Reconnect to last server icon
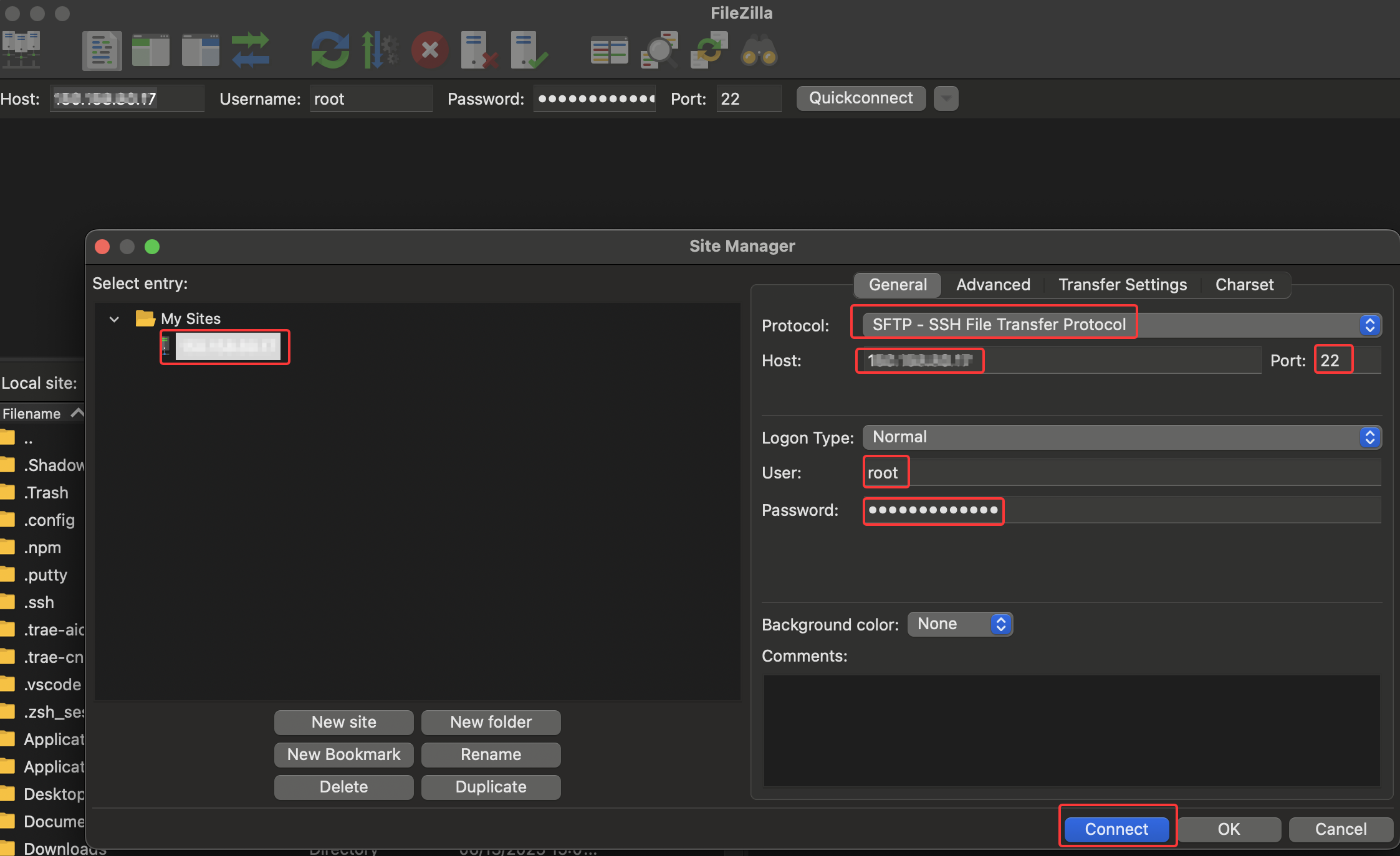 [529, 50]
